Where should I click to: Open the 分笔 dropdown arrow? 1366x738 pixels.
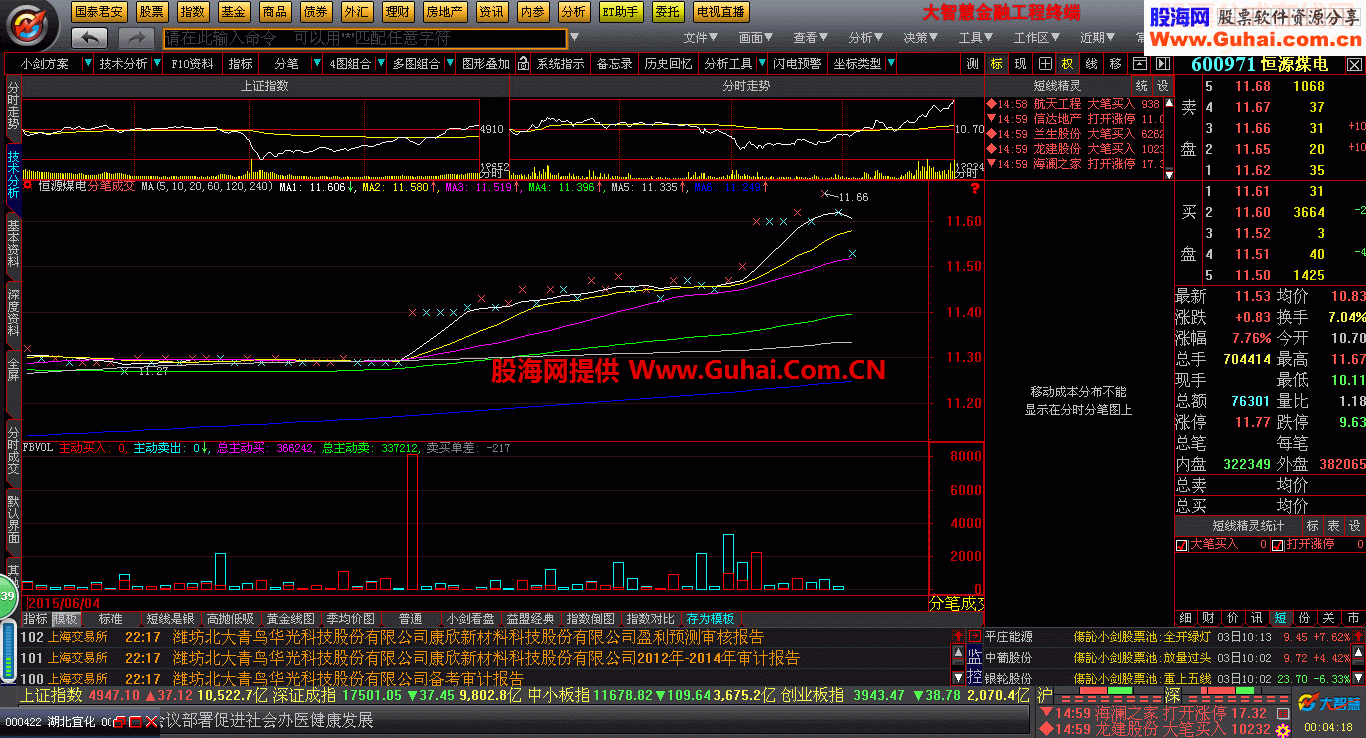tap(318, 63)
